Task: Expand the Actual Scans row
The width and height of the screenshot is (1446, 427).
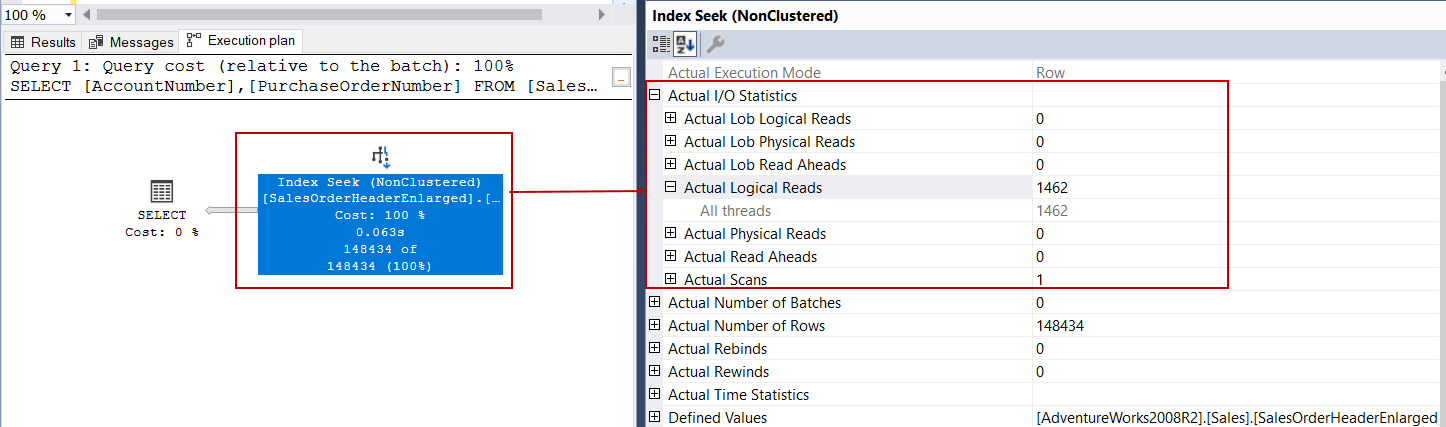Action: pos(671,280)
